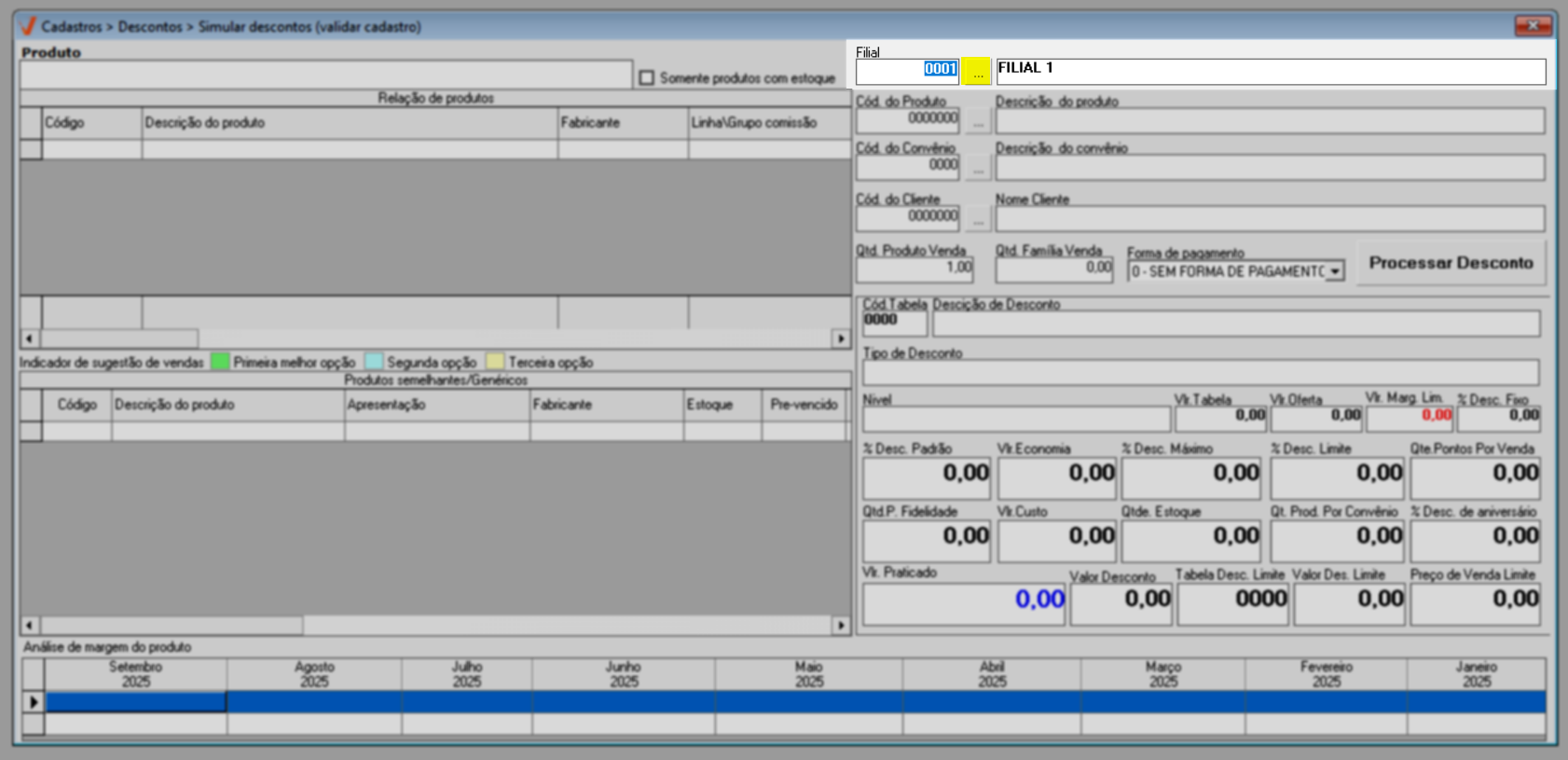Expand the Forma de pagamento dropdown
The width and height of the screenshot is (1568, 760).
[x=1335, y=271]
